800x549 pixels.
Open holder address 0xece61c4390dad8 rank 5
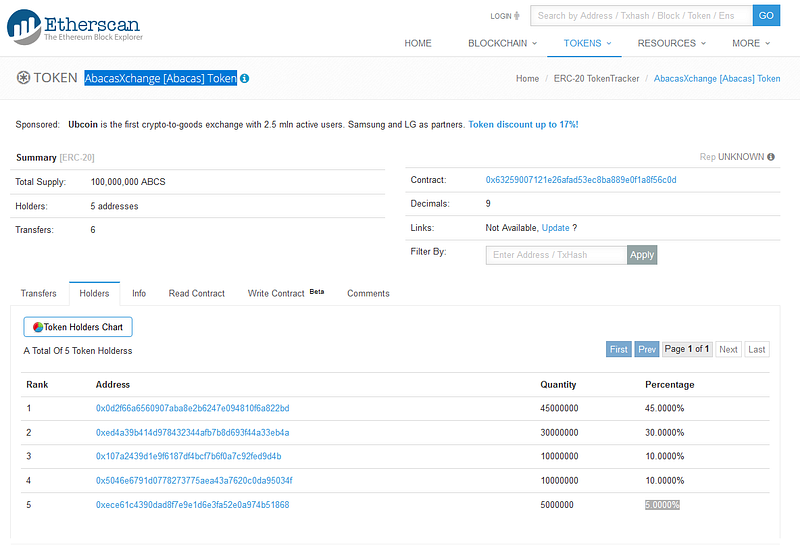click(192, 505)
